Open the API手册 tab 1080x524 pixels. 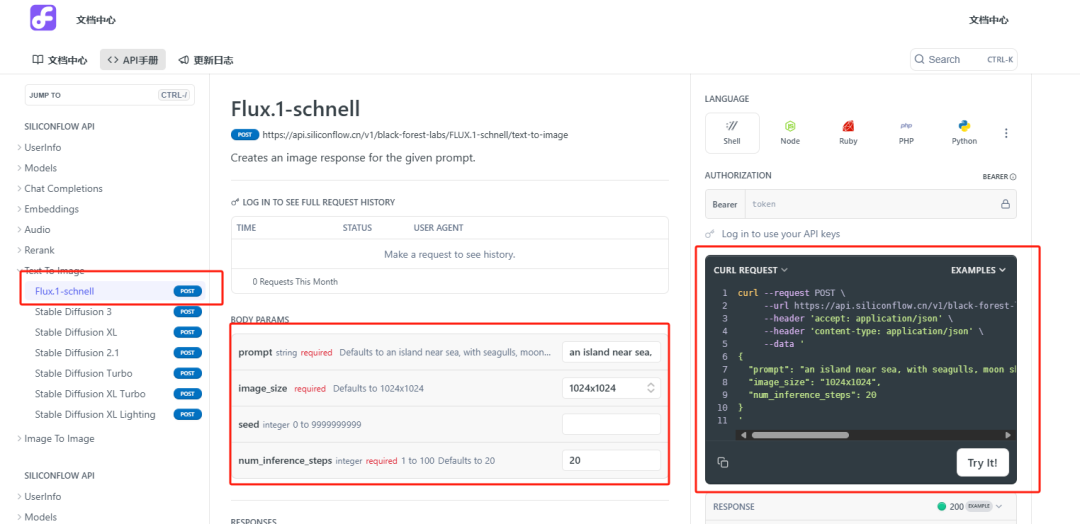click(133, 60)
